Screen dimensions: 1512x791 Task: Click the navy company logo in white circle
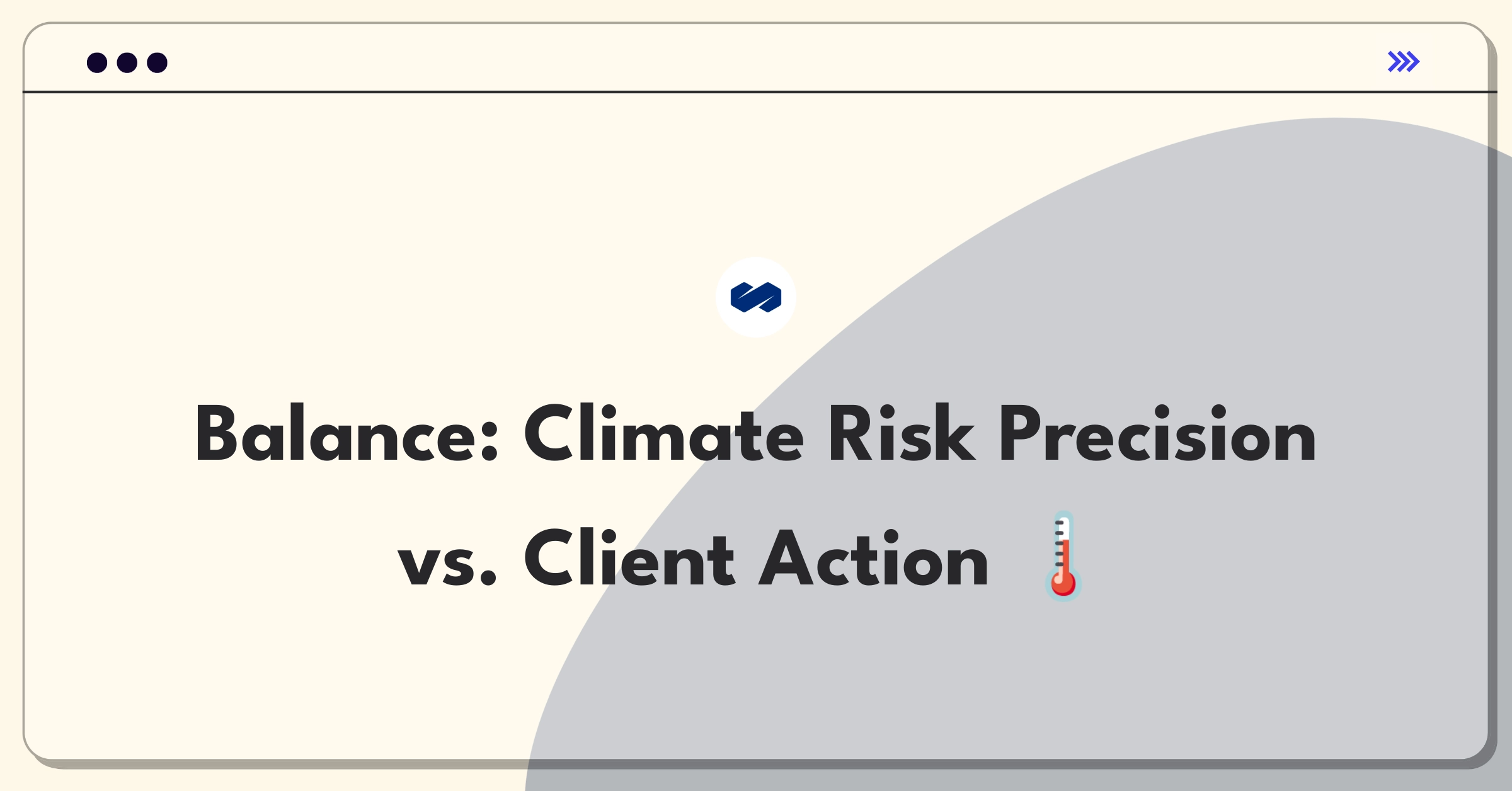[x=756, y=297]
